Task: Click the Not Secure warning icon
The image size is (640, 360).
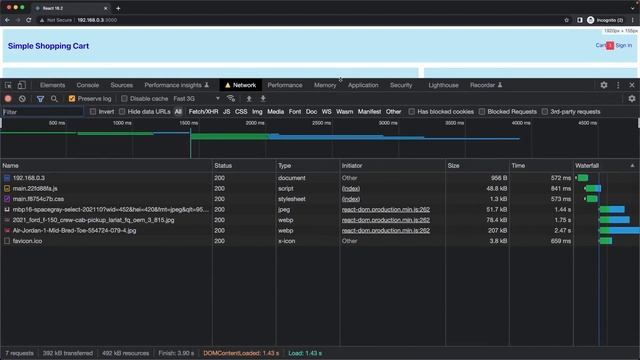Action: tap(42, 20)
